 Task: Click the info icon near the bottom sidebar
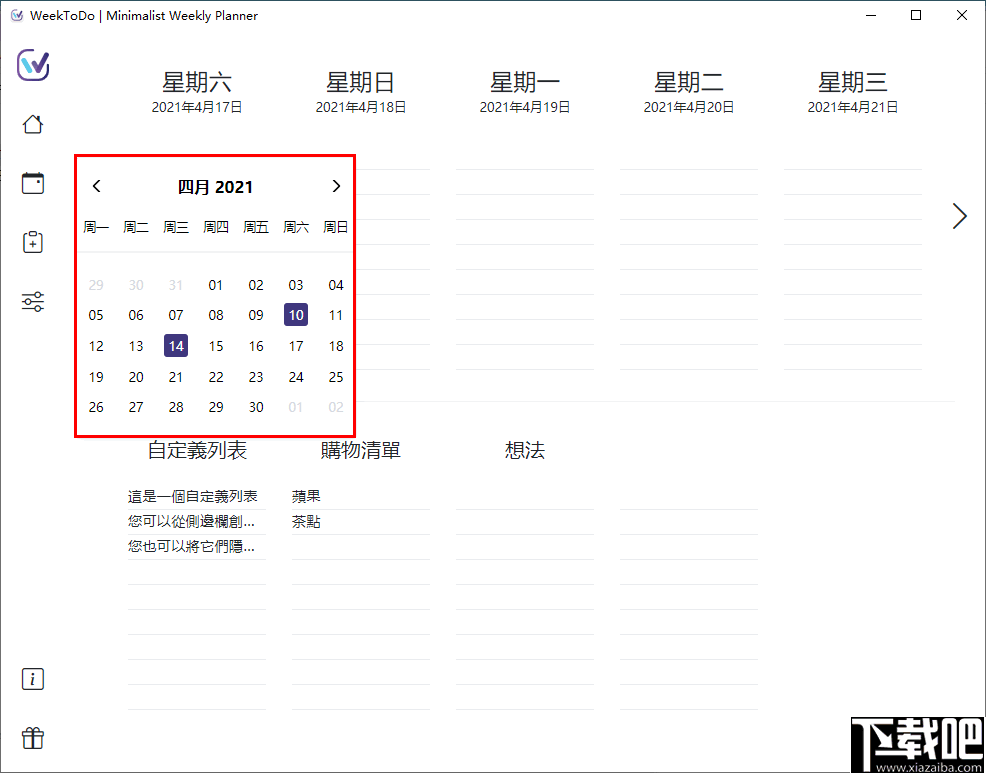tap(32, 679)
